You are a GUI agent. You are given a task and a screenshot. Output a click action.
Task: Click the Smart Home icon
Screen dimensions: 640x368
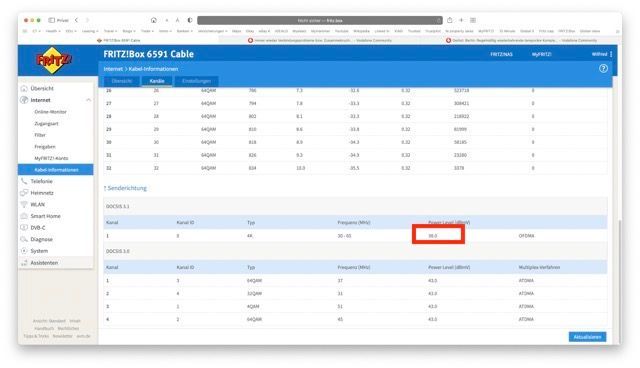pos(24,216)
